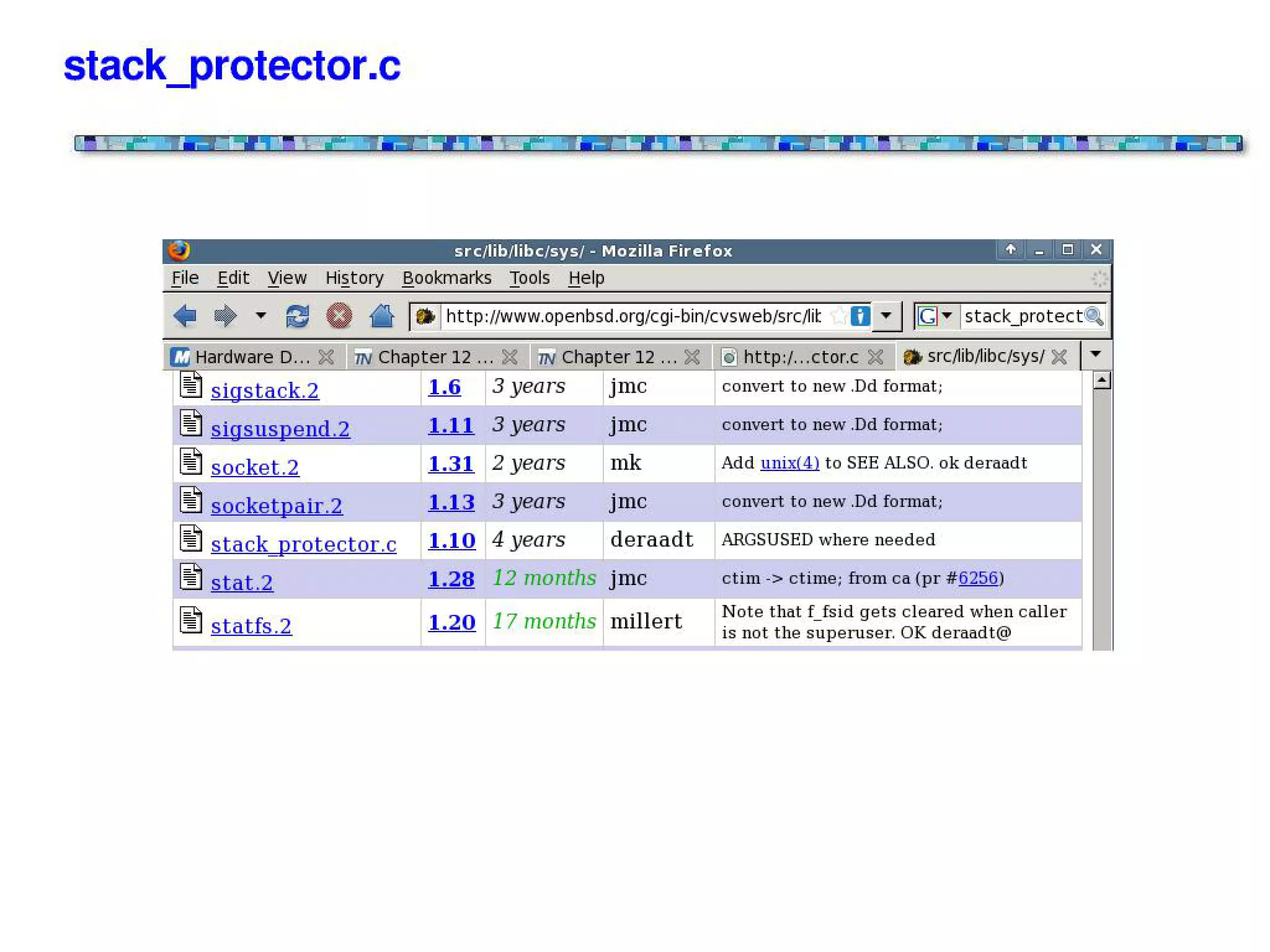This screenshot has width=1270, height=952.
Task: Click the Forward arrow button
Action: [225, 316]
